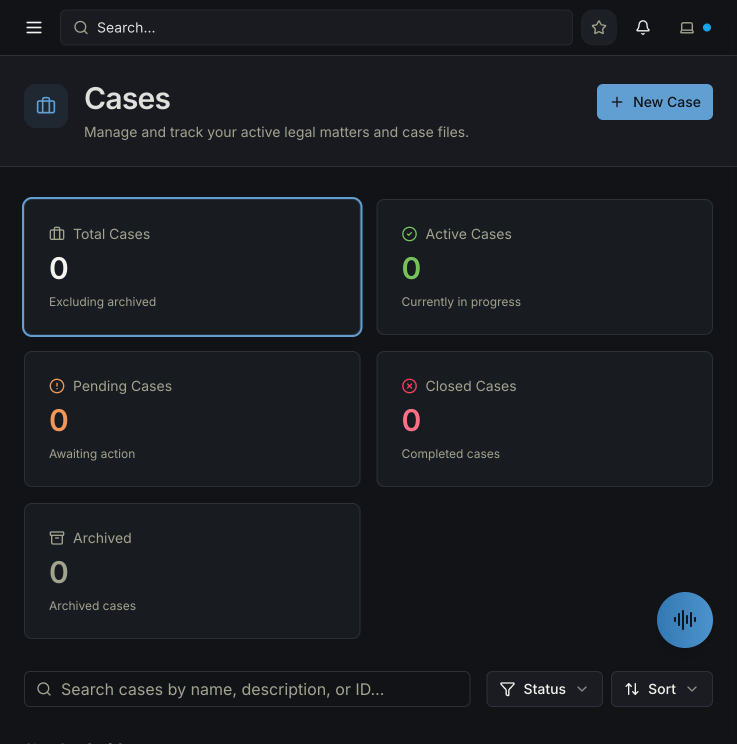Image resolution: width=737 pixels, height=744 pixels.
Task: Show the Archived cases card
Action: pos(192,571)
